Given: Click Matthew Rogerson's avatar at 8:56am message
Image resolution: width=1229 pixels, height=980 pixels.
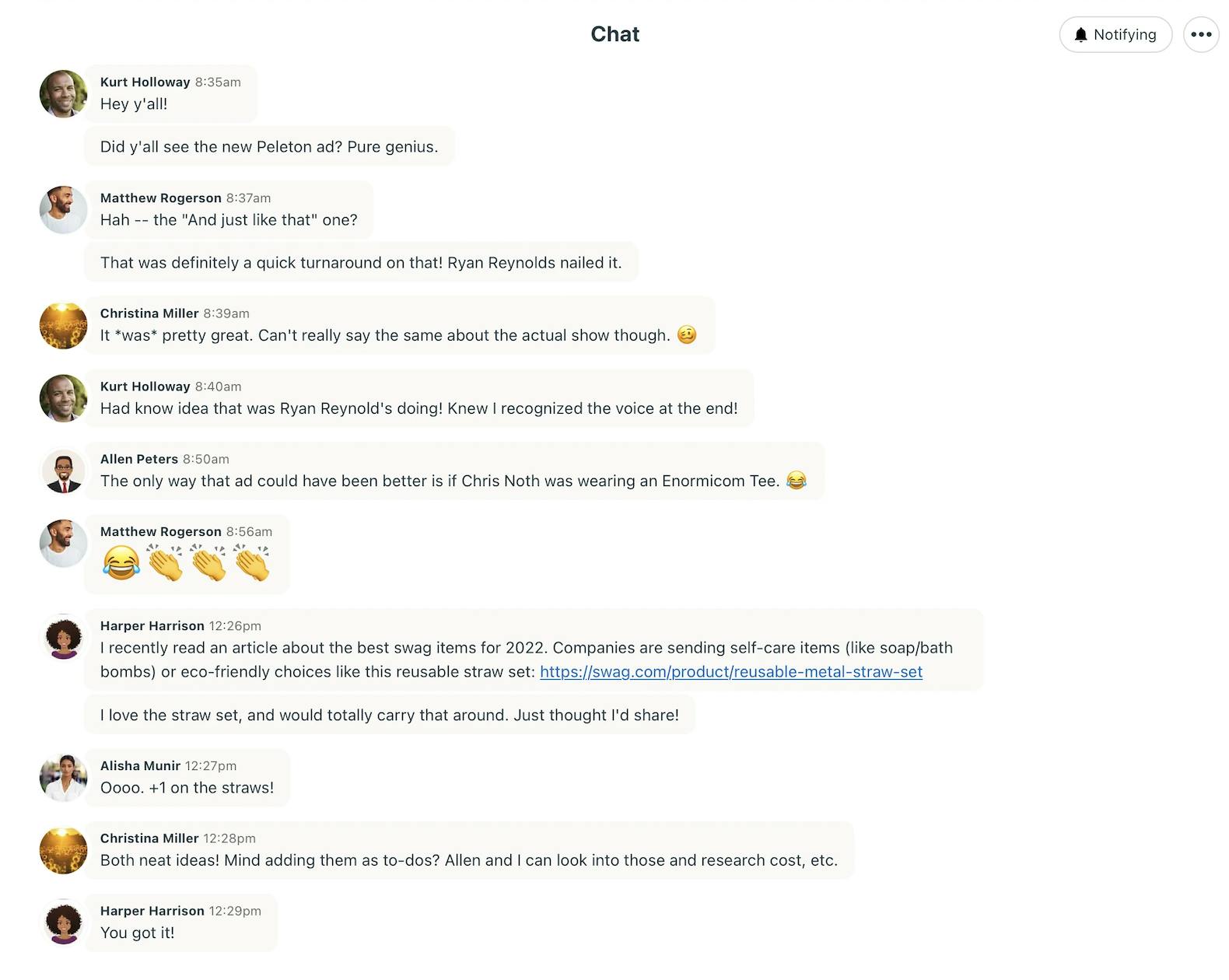Looking at the screenshot, I should 63,544.
